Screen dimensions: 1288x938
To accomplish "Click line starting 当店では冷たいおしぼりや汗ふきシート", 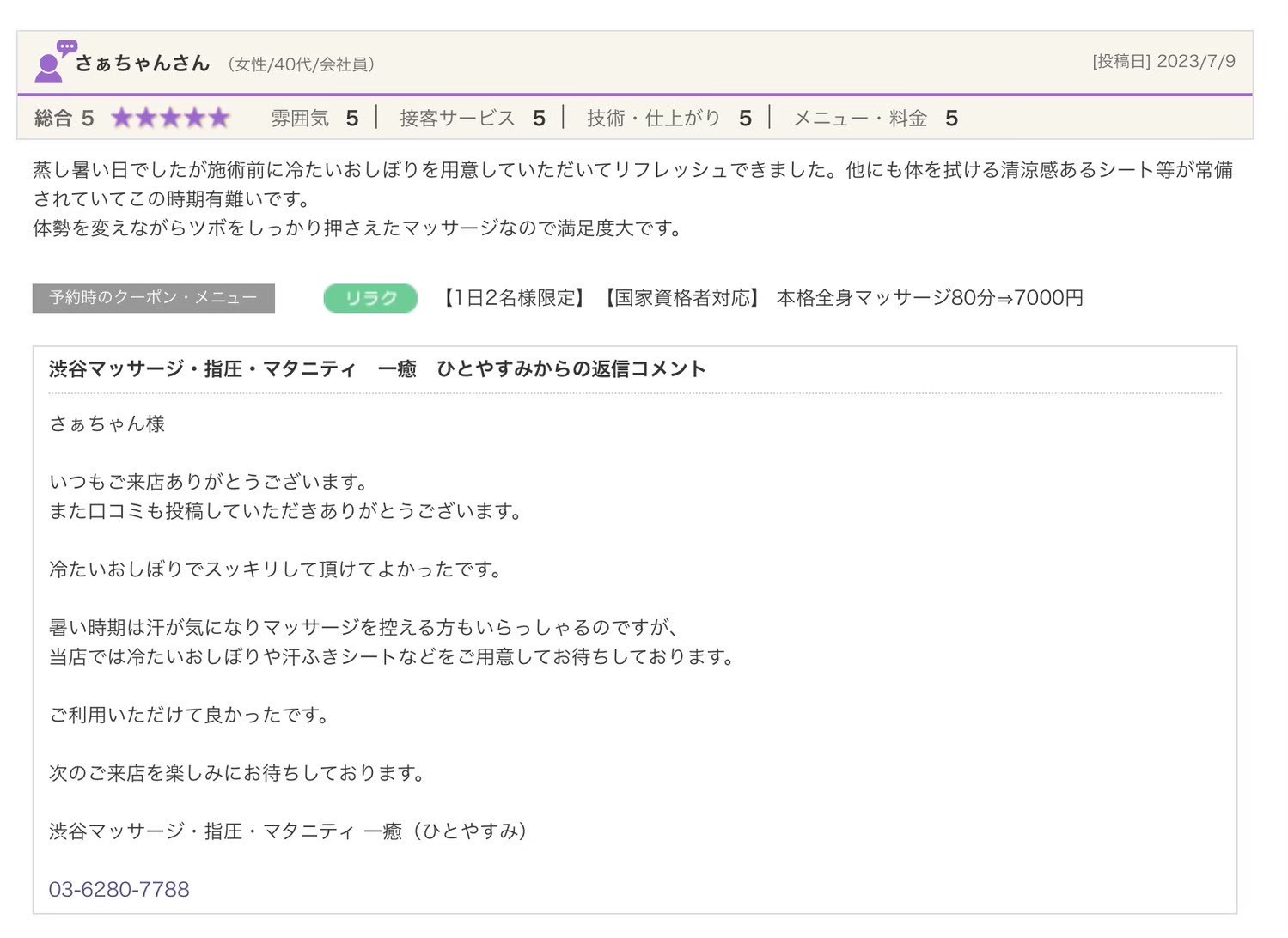I will [x=393, y=657].
